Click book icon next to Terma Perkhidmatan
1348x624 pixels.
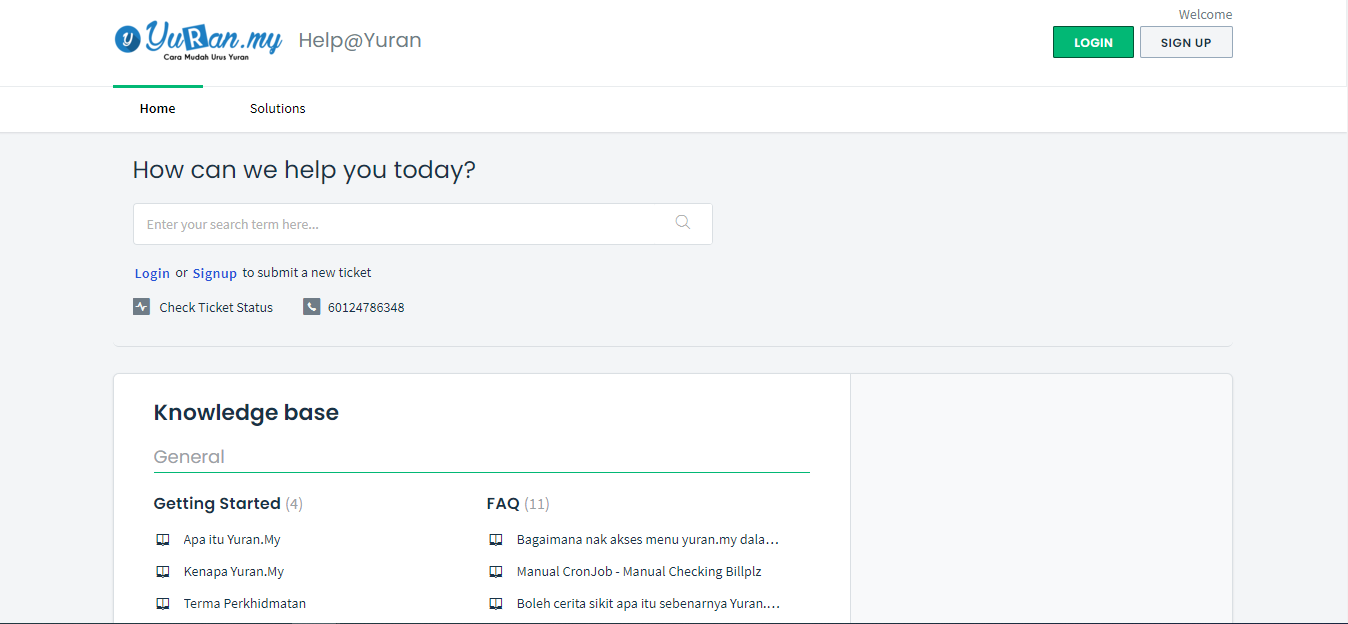point(163,604)
